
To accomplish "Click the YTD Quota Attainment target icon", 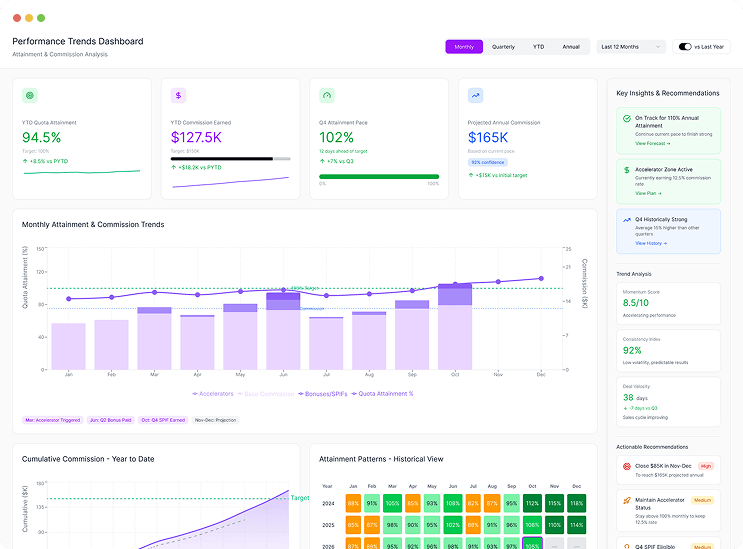I will click(30, 96).
